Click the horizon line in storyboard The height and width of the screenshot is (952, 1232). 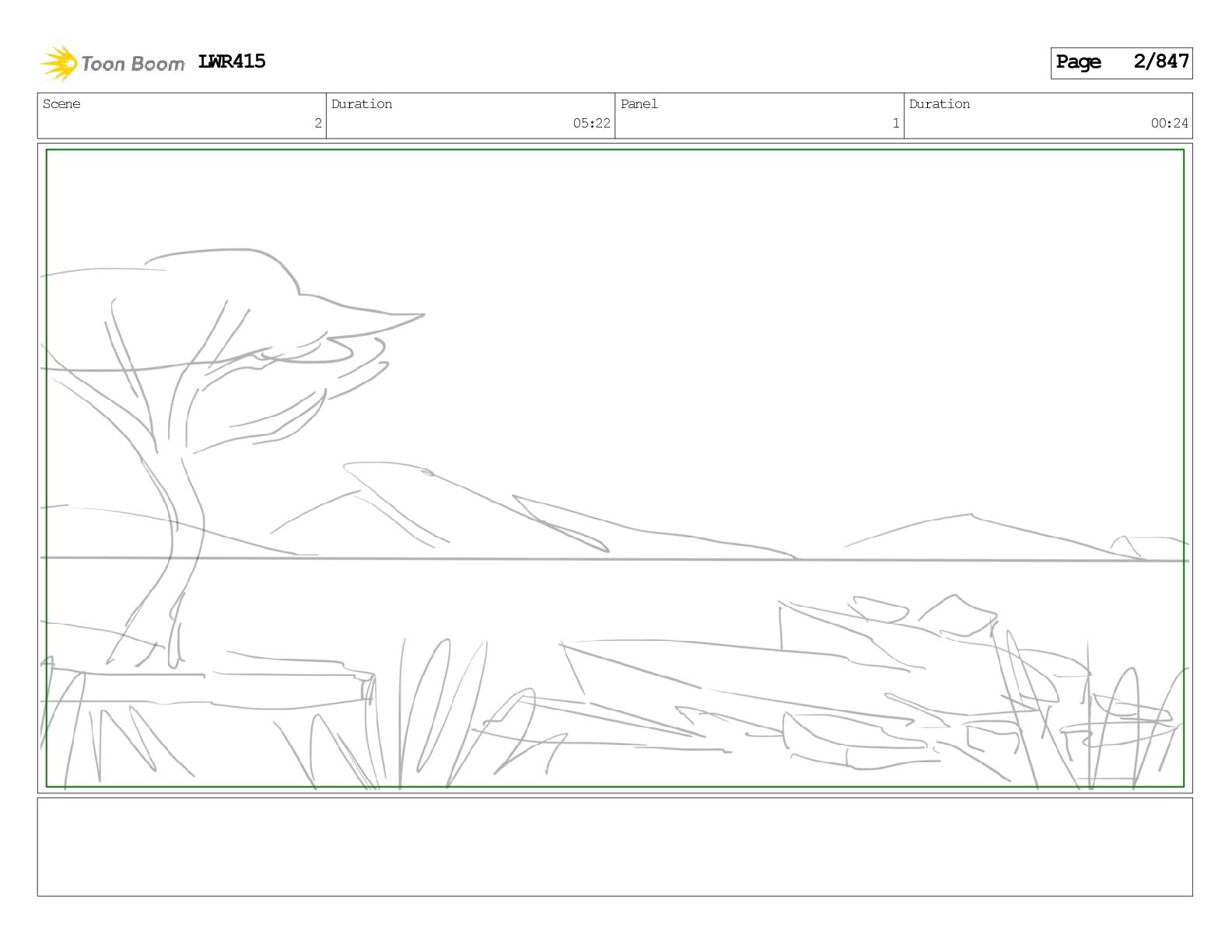(614, 558)
